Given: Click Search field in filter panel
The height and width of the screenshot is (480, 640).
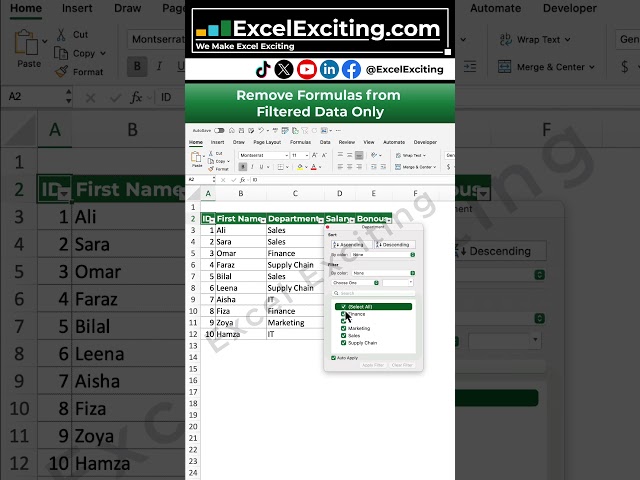Looking at the screenshot, I should point(373,293).
